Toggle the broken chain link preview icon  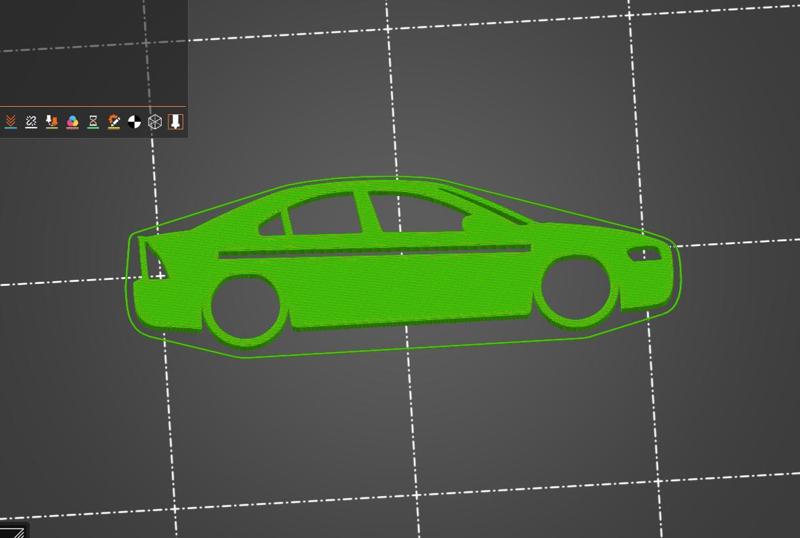coord(31,121)
